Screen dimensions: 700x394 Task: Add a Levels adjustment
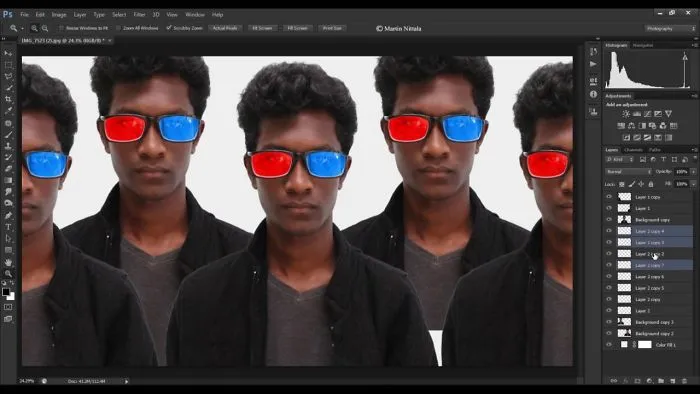[x=637, y=114]
